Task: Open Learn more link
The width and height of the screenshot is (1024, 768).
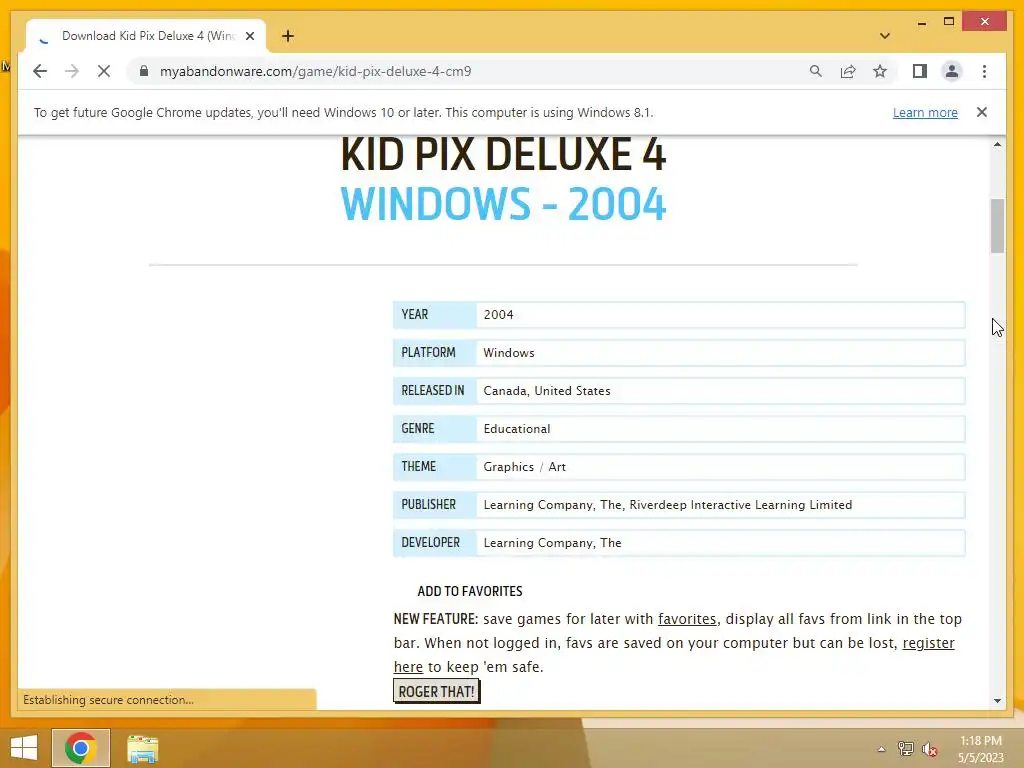Action: 925,112
